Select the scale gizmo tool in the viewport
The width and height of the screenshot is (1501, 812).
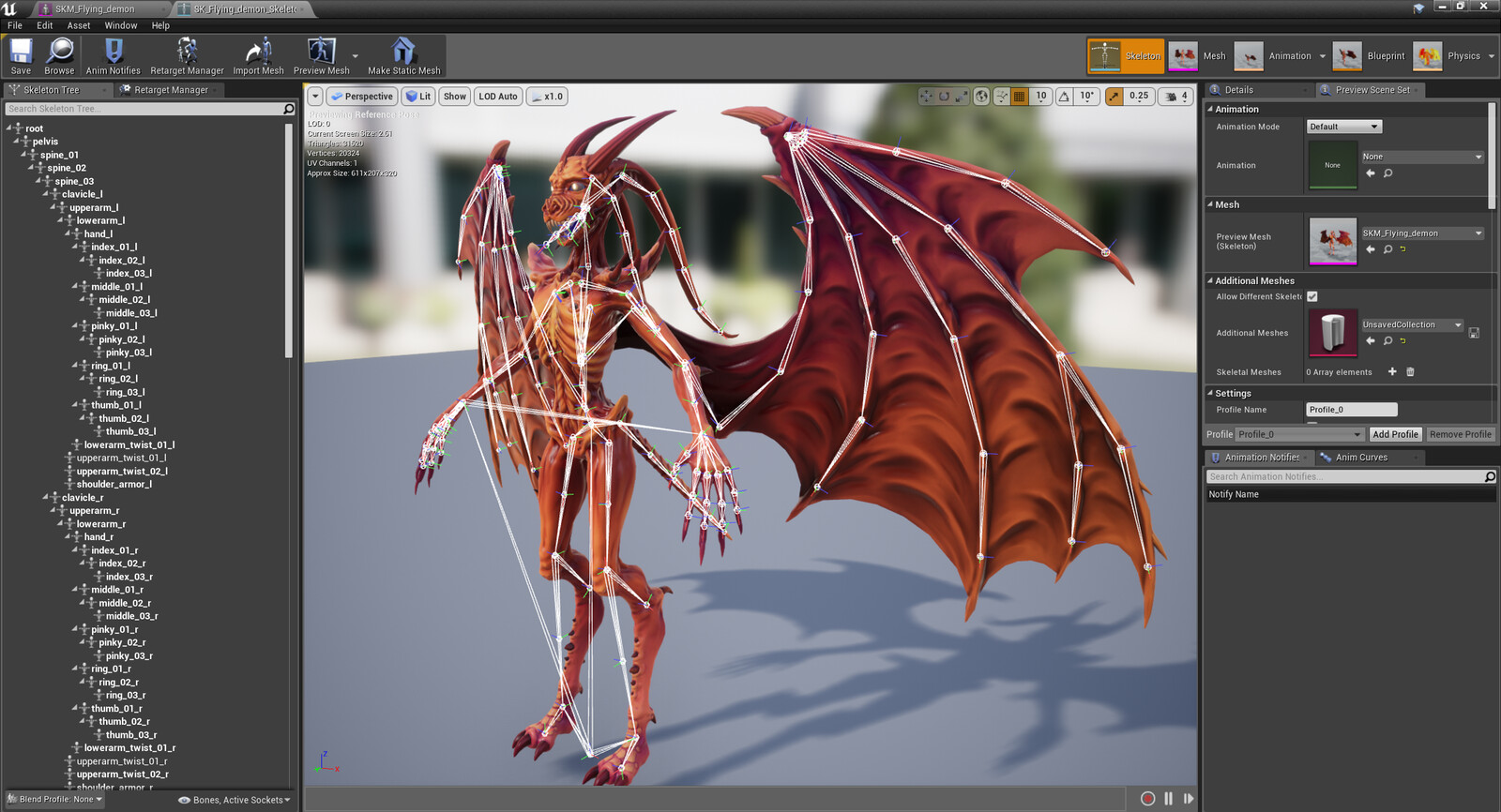(x=962, y=96)
